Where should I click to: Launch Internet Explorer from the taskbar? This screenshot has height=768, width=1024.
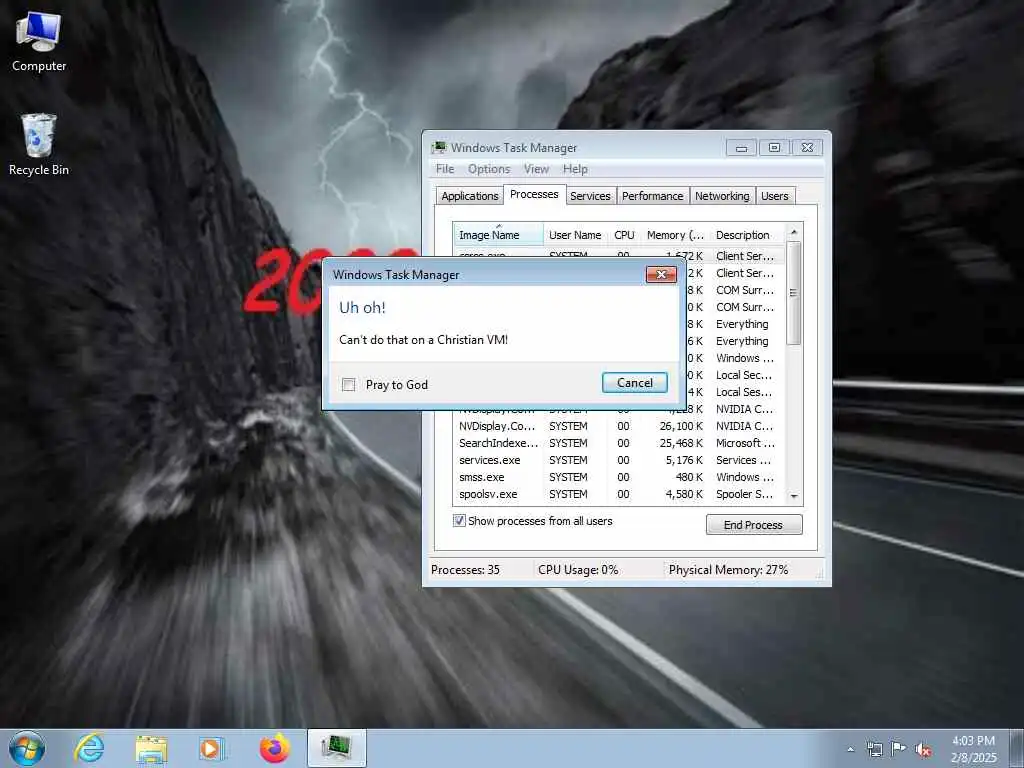pyautogui.click(x=89, y=748)
